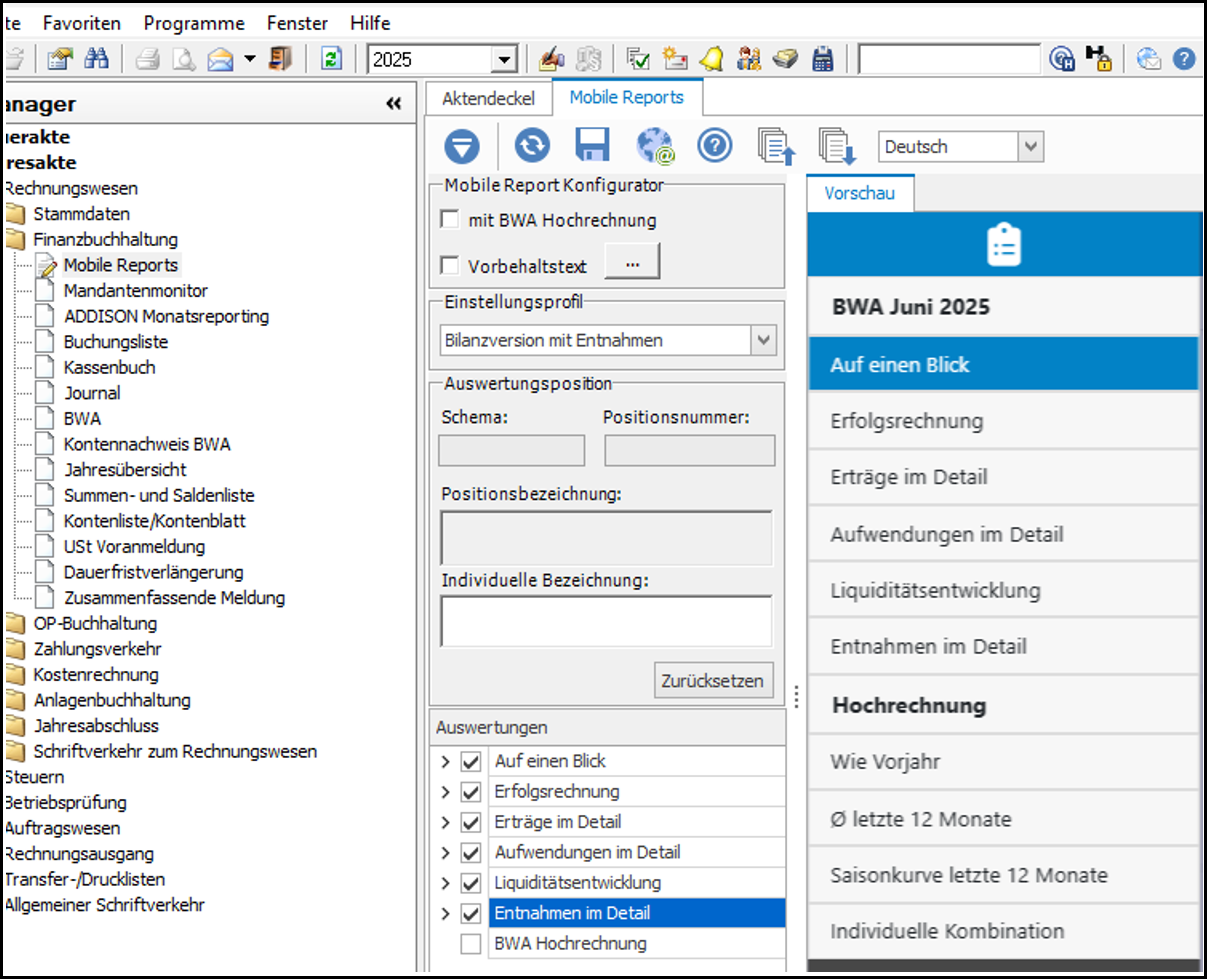Click the documents with up arrow icon
Viewport: 1207px width, 979px height.
777,146
